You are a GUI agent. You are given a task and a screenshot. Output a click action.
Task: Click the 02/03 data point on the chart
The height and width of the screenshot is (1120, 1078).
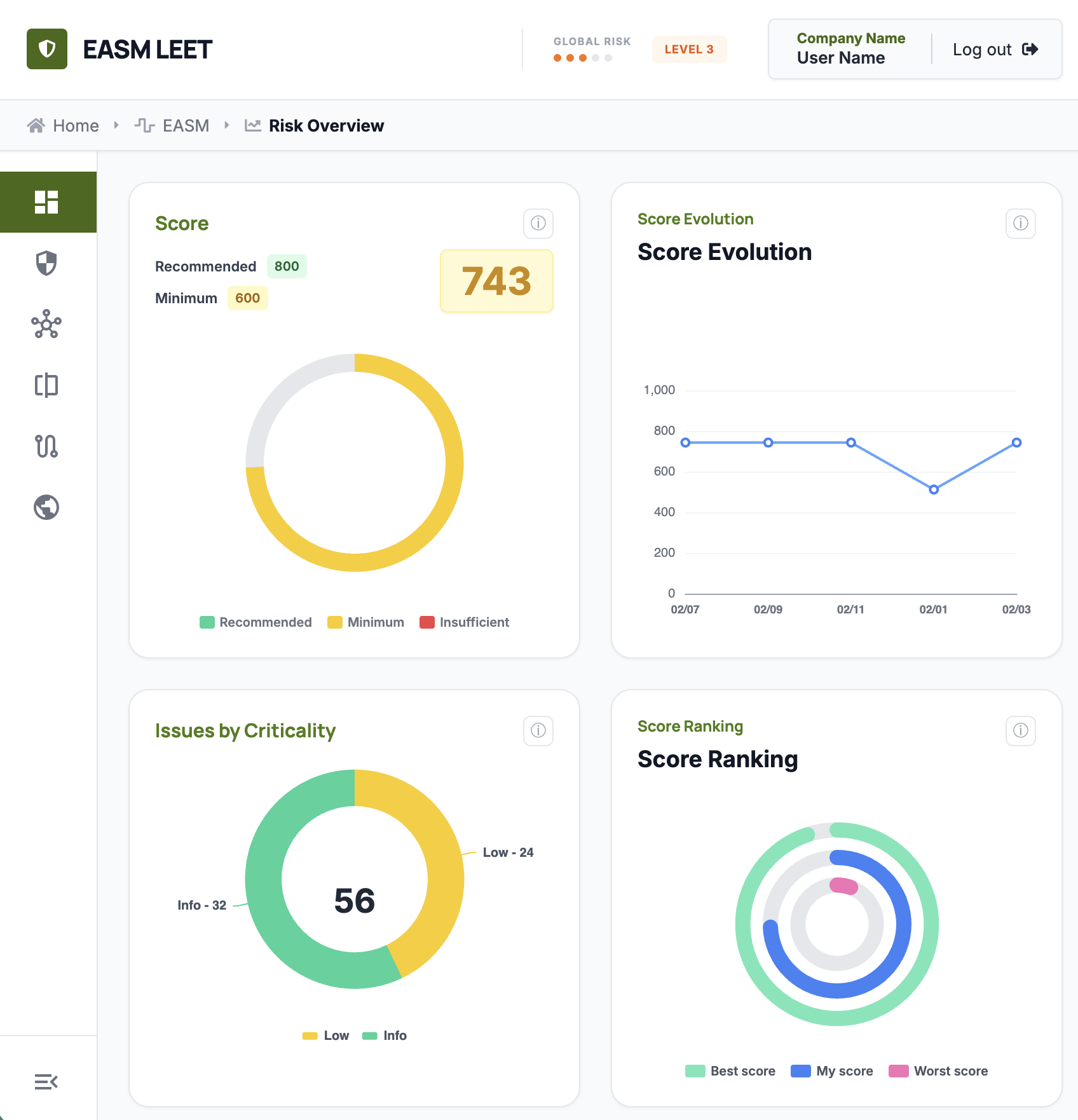tap(1016, 442)
